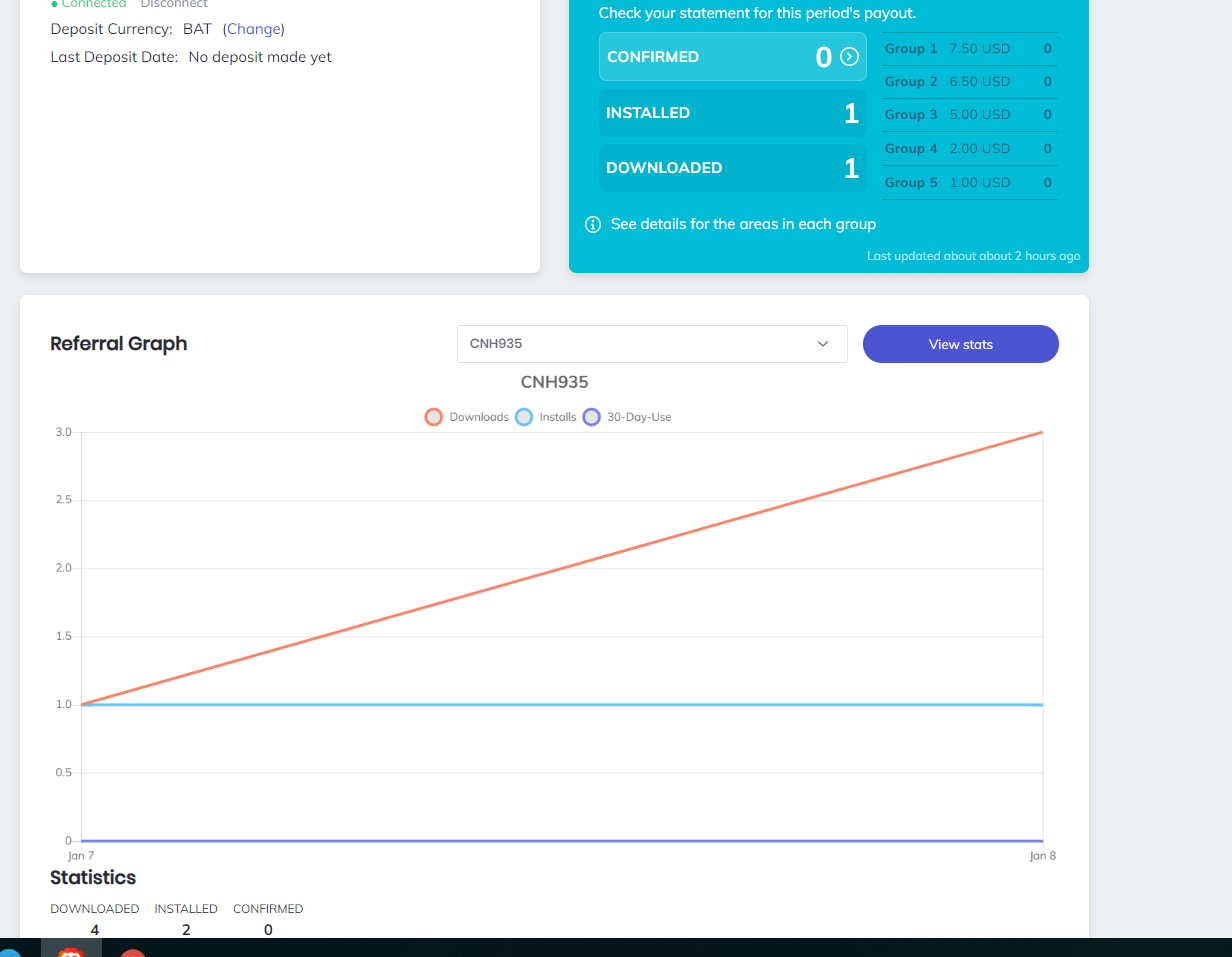
Task: Click the Group 1 7.50 USD row
Action: [x=969, y=48]
